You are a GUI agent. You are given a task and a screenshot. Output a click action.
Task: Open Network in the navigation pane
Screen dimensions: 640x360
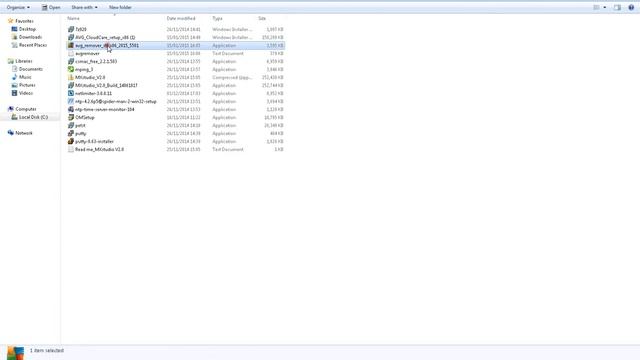tap(24, 133)
